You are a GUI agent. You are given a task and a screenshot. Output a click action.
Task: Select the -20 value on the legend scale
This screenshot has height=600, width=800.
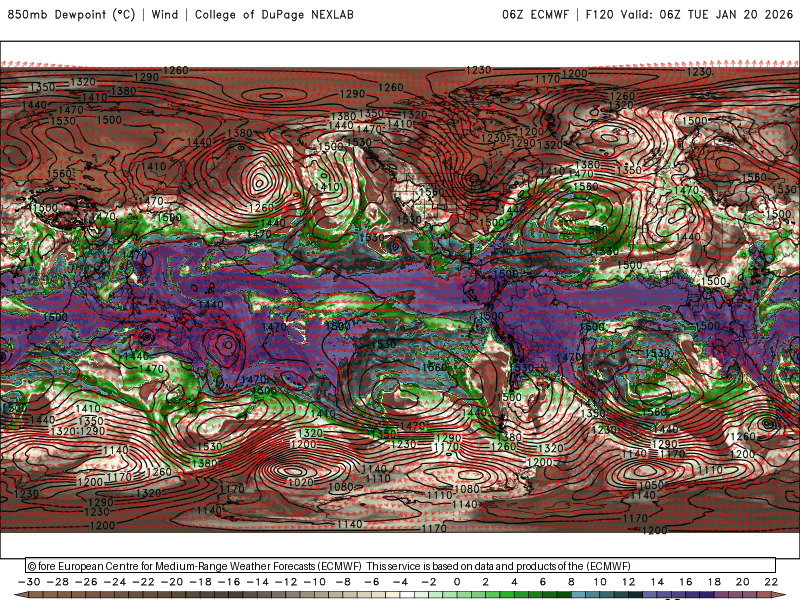click(x=172, y=582)
